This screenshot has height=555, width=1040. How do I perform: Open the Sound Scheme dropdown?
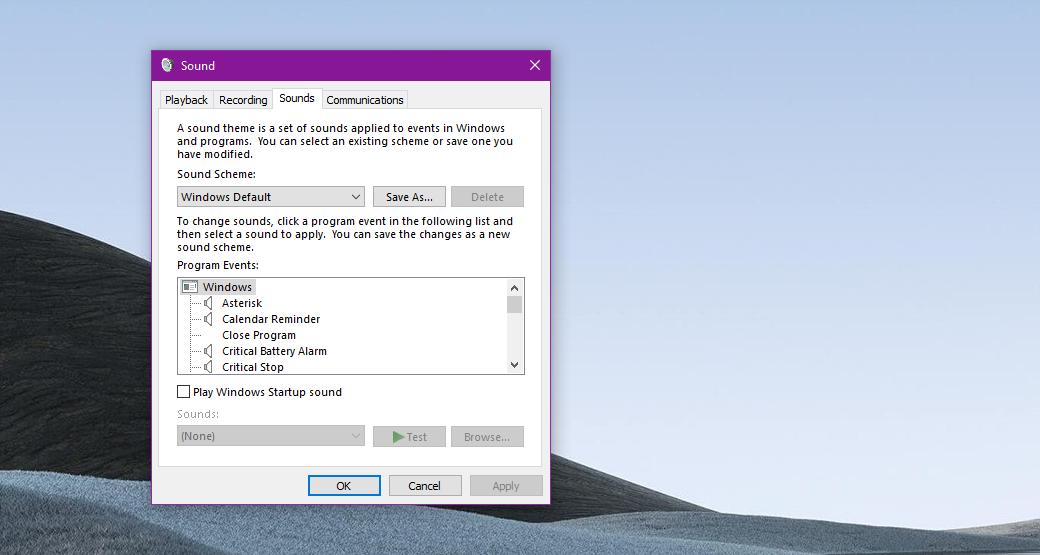(x=271, y=197)
